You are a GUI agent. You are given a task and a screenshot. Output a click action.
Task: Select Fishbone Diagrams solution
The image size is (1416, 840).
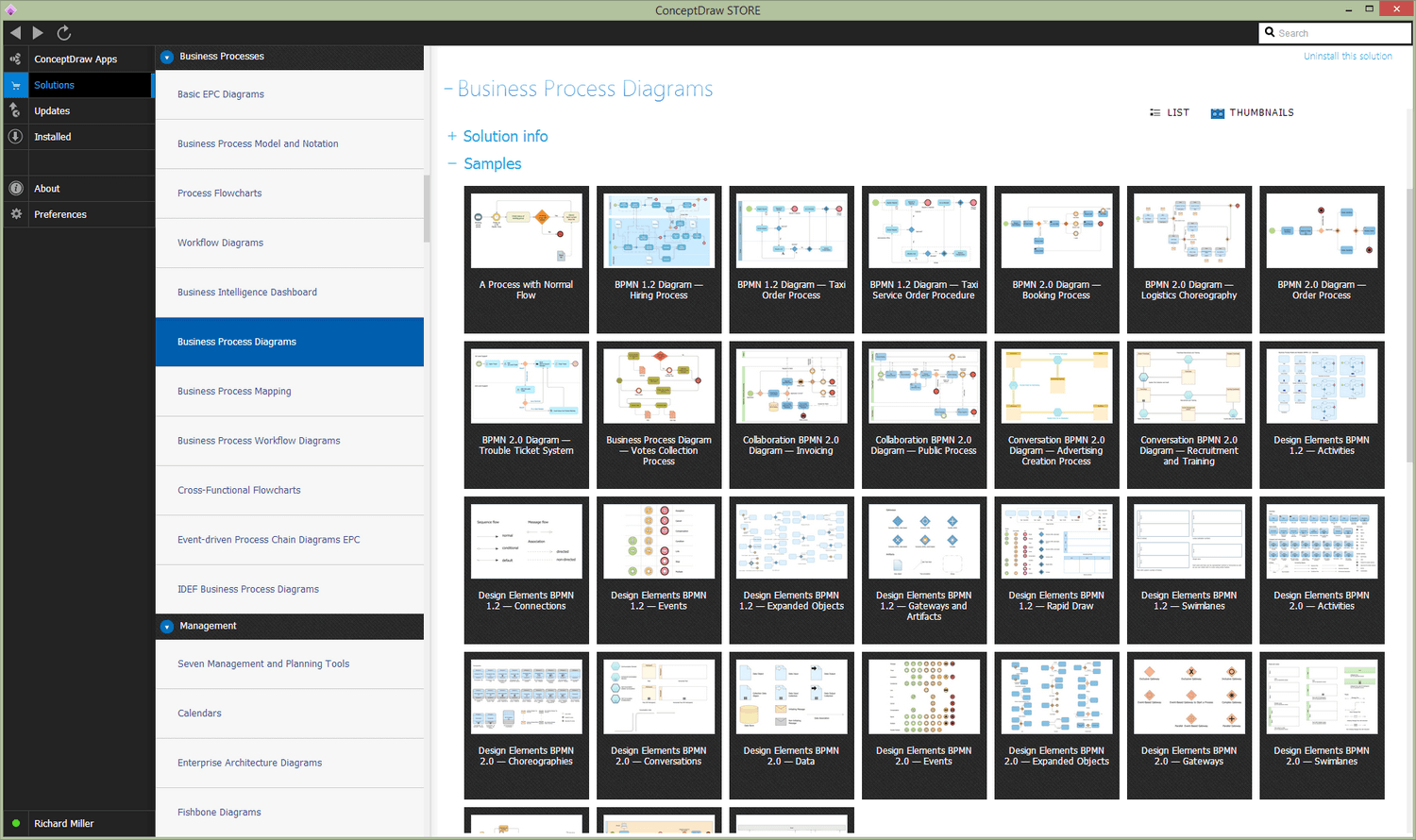[290, 813]
